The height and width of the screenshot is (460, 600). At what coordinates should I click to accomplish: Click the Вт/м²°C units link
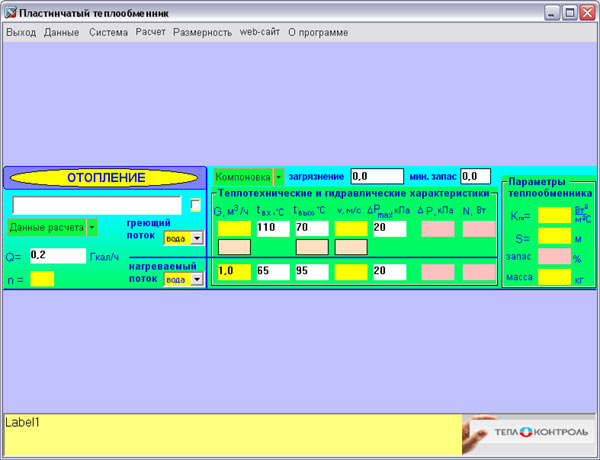(582, 214)
